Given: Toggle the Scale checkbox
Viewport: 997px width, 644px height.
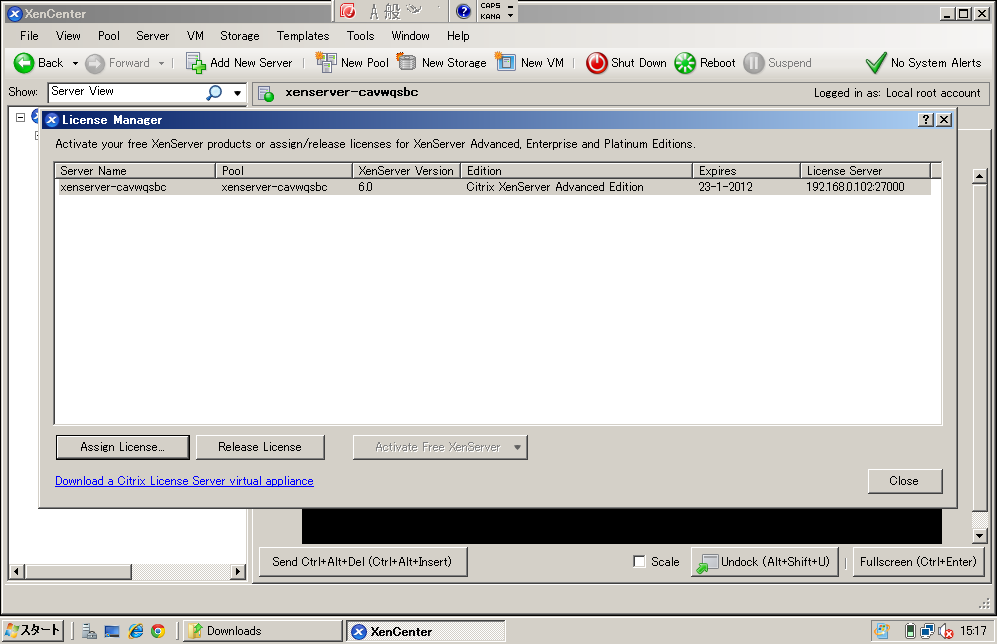Looking at the screenshot, I should (x=640, y=562).
